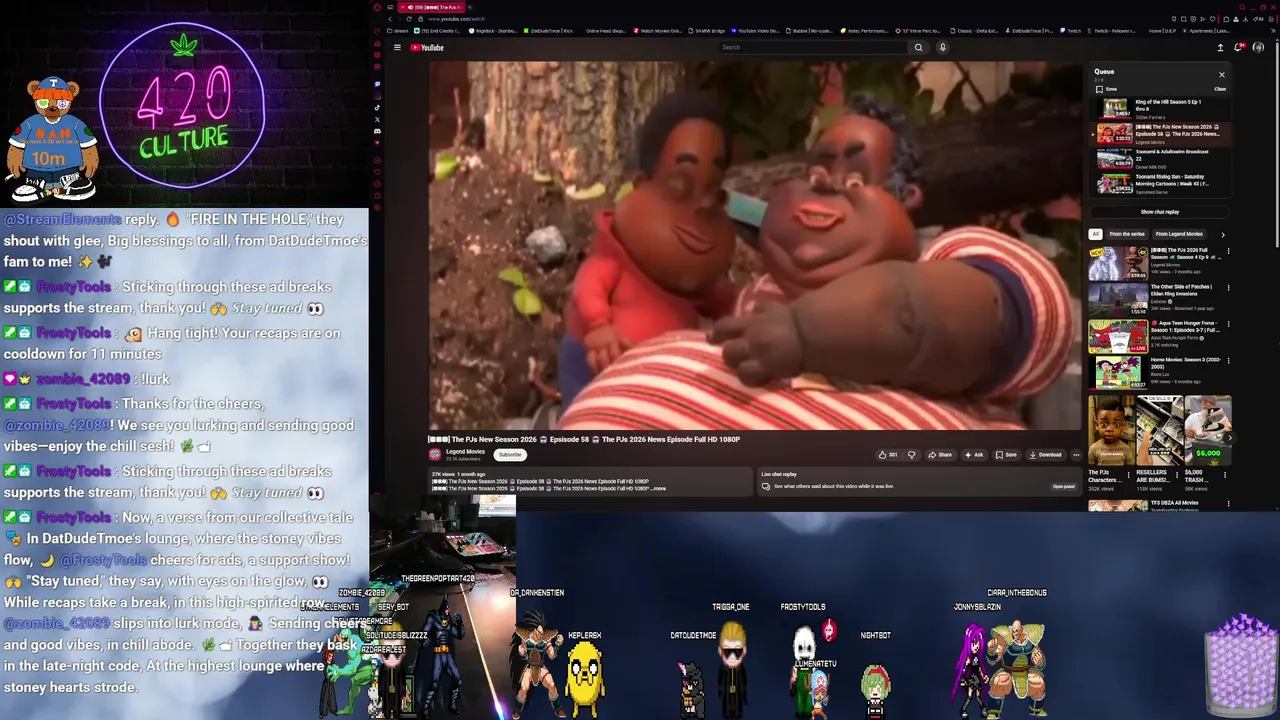Open options for Aqua Teen Hunger Force video
Screen dimensions: 1280x720
point(1228,324)
